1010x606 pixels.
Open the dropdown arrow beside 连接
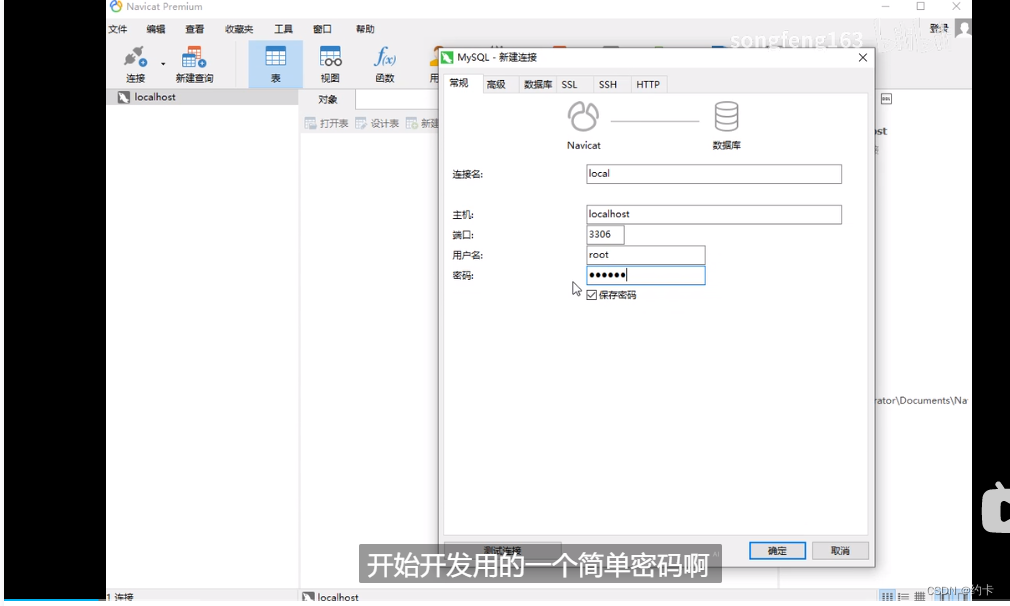(163, 64)
